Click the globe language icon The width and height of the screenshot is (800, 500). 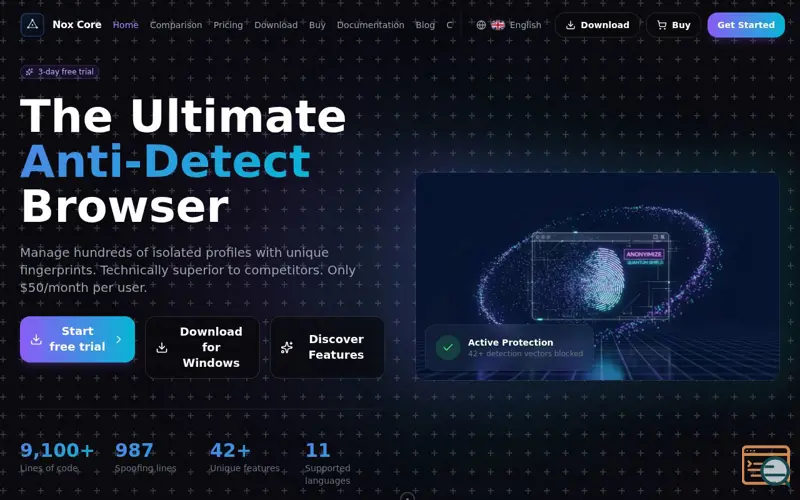481,25
